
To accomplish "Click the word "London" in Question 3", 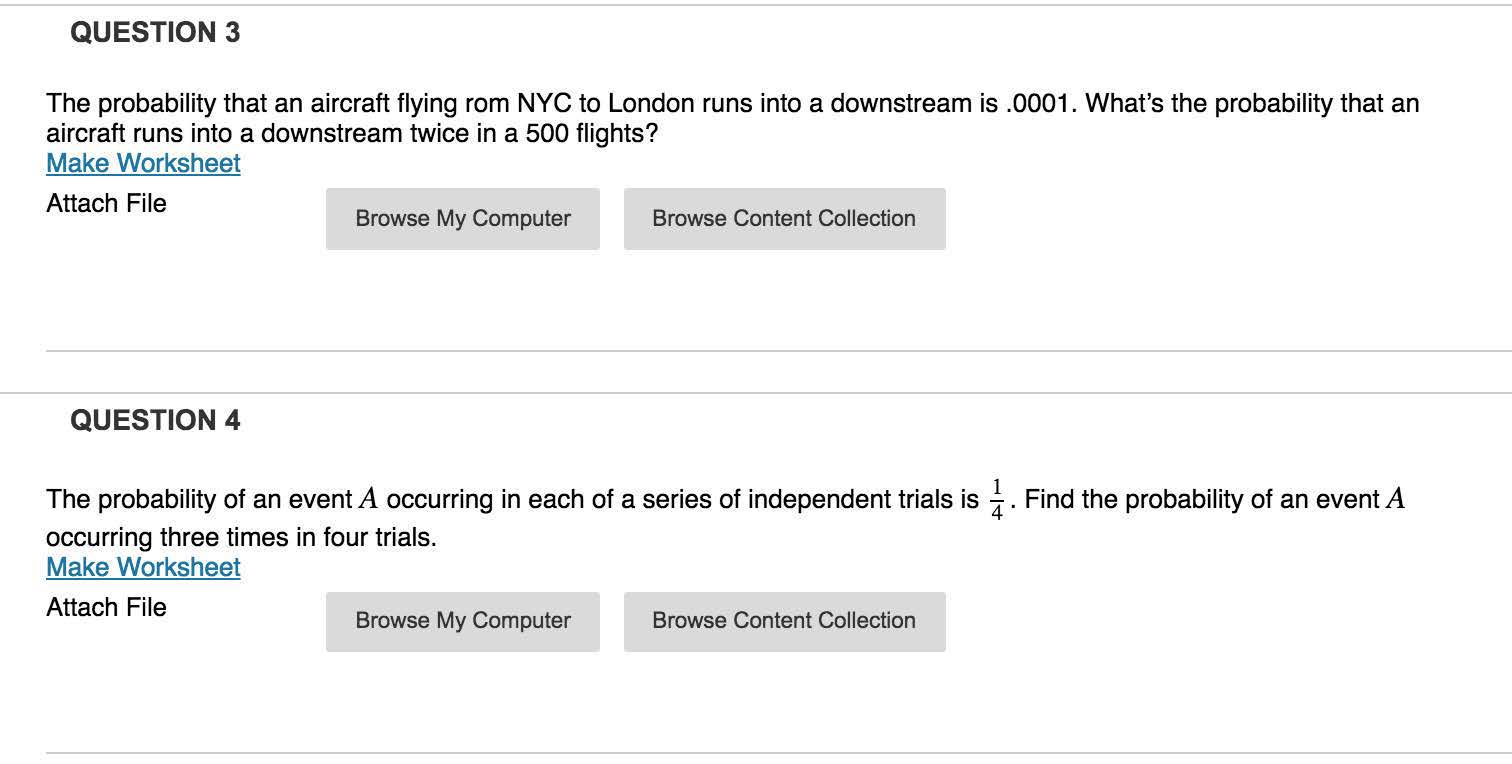I will (650, 104).
